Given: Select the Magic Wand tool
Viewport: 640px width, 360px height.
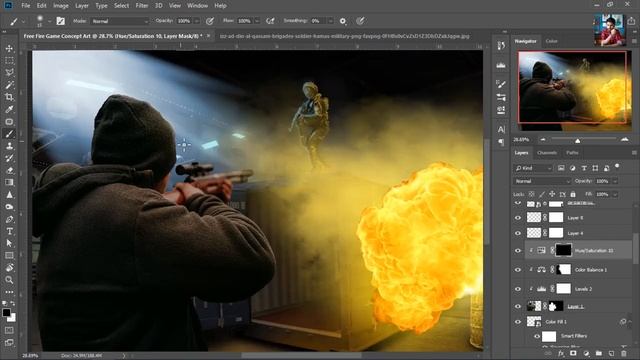Looking at the screenshot, I should click(9, 85).
